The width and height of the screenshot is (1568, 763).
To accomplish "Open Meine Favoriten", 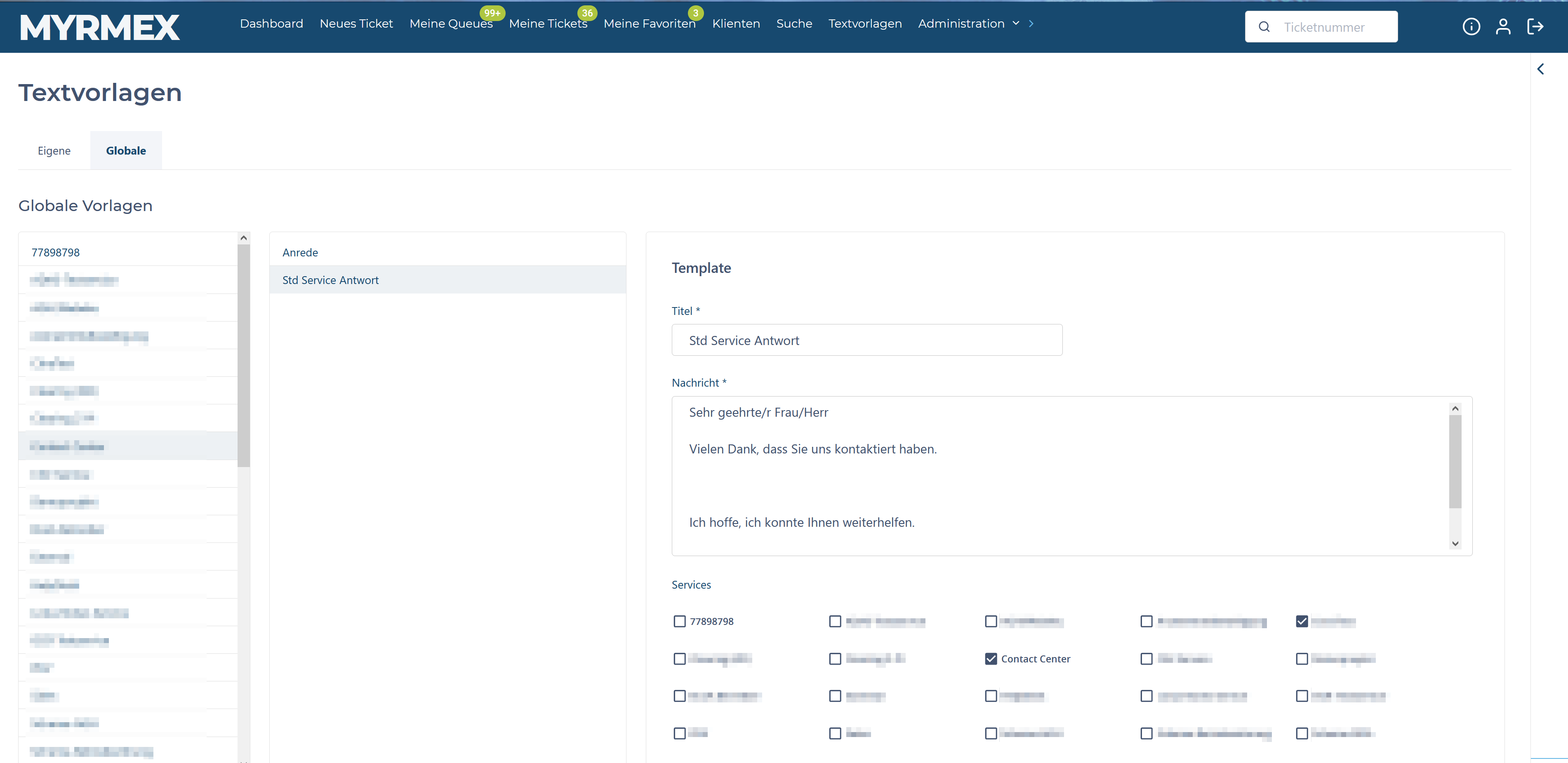I will point(650,23).
